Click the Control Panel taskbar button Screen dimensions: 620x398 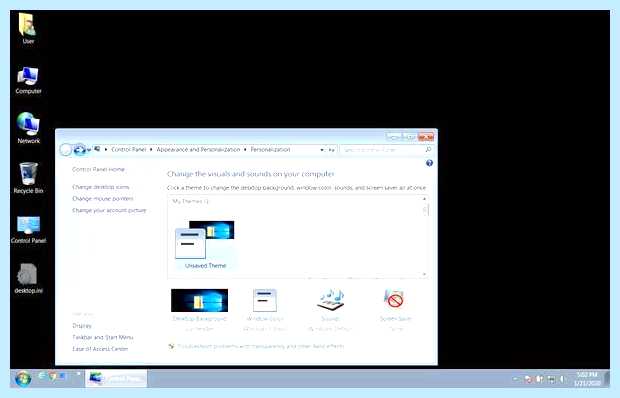[x=116, y=379]
